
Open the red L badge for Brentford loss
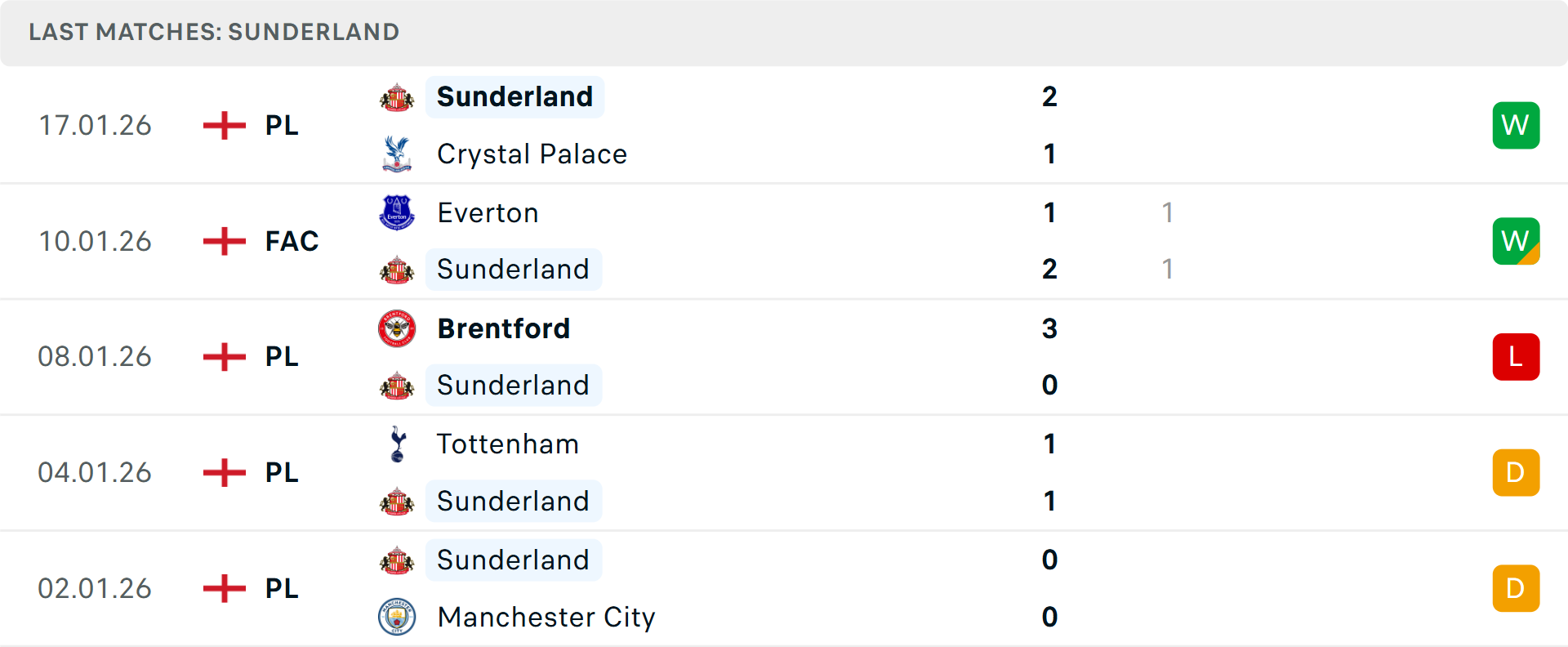click(x=1516, y=356)
